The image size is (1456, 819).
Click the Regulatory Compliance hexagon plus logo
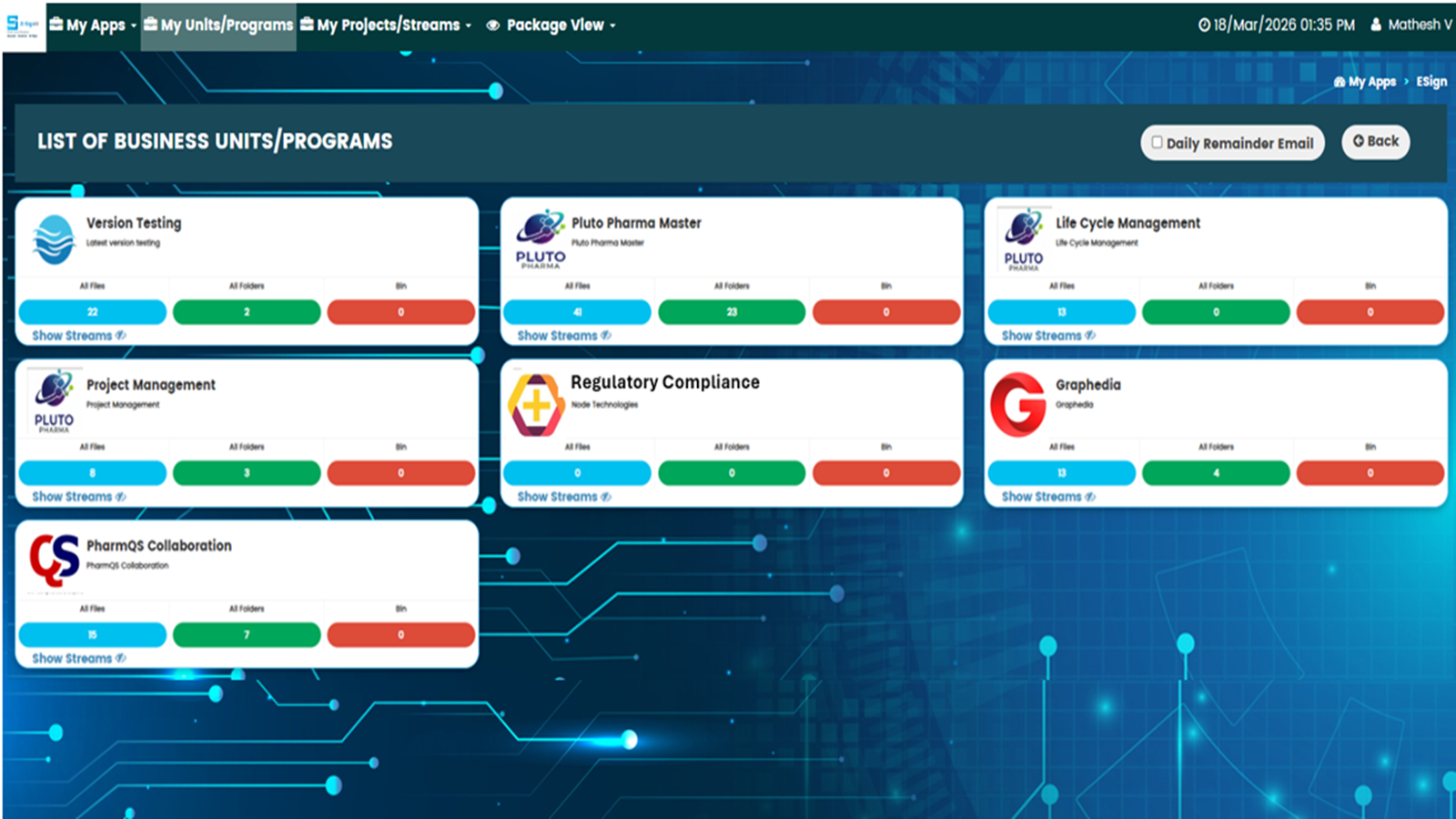click(536, 405)
